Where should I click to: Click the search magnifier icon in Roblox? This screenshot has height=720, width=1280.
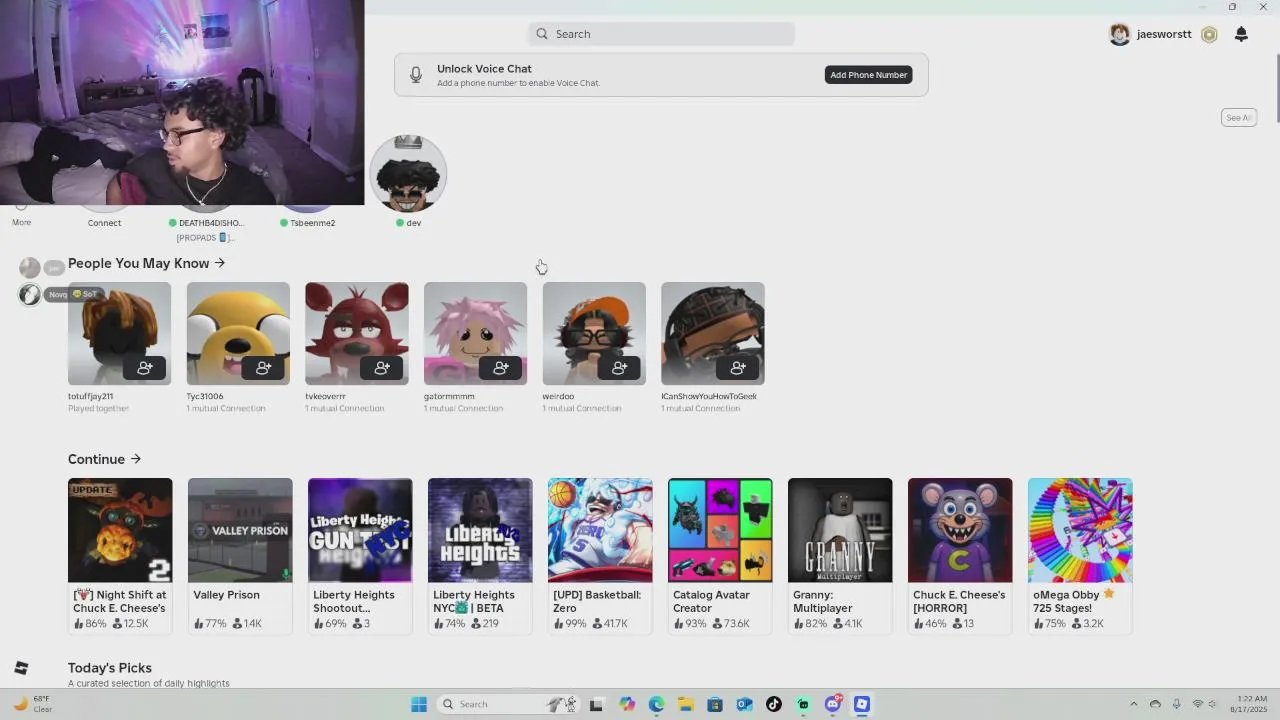coord(542,34)
